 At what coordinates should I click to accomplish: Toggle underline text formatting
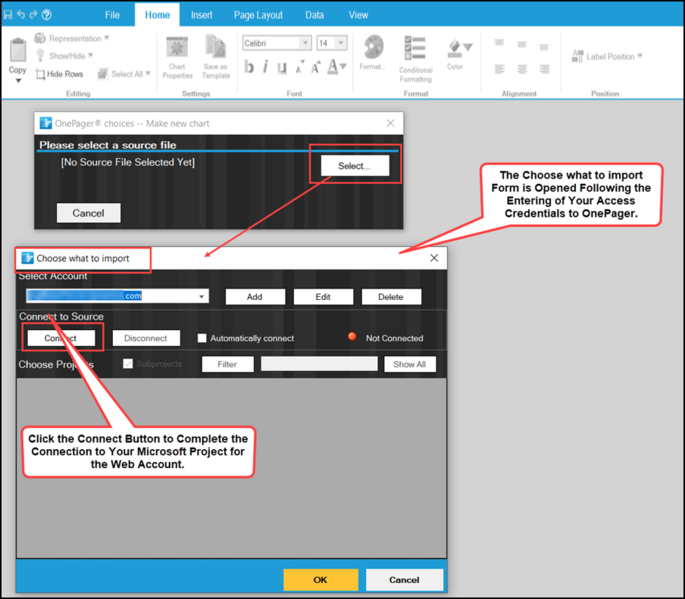point(282,67)
